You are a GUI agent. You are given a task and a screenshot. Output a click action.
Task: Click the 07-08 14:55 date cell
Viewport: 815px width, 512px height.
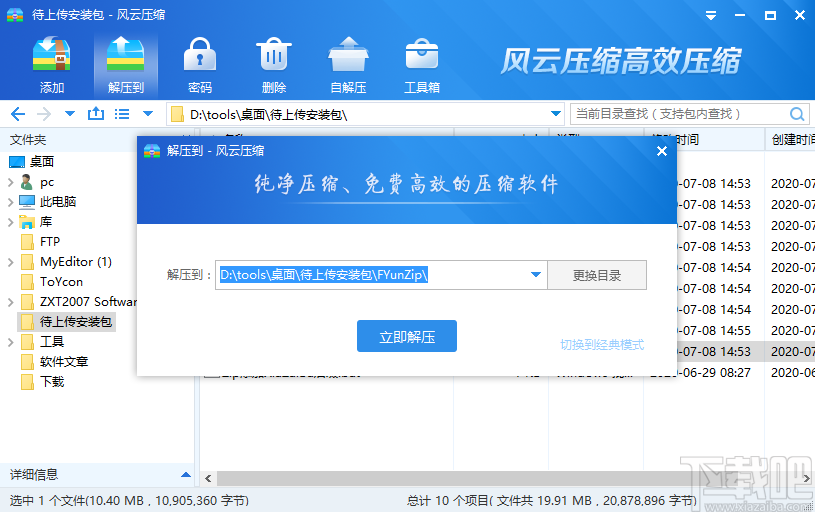tap(714, 331)
